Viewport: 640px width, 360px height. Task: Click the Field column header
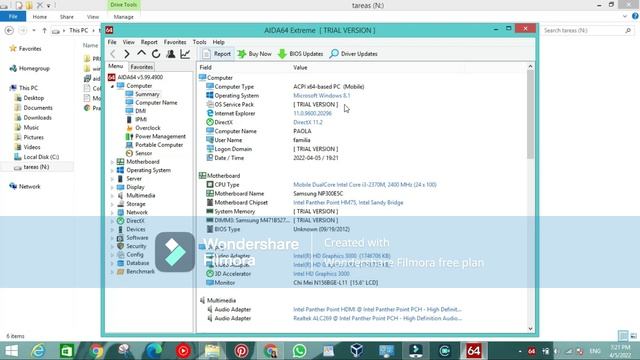[205, 68]
